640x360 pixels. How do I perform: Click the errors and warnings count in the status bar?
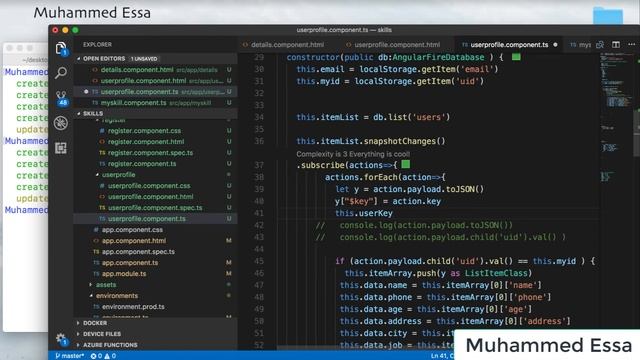coord(103,356)
